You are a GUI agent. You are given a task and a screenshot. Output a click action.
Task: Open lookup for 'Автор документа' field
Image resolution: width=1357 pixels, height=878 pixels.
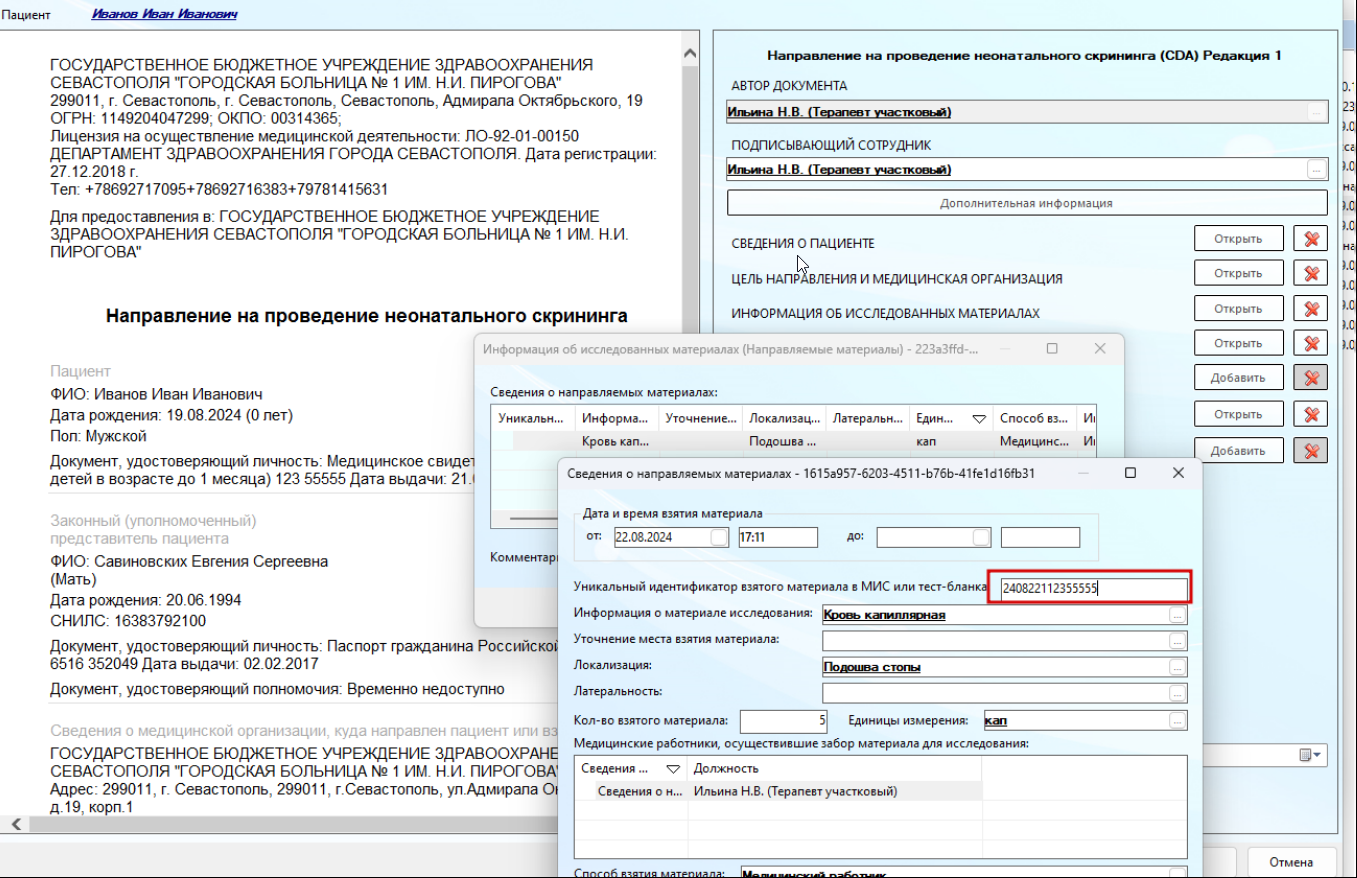click(1316, 113)
